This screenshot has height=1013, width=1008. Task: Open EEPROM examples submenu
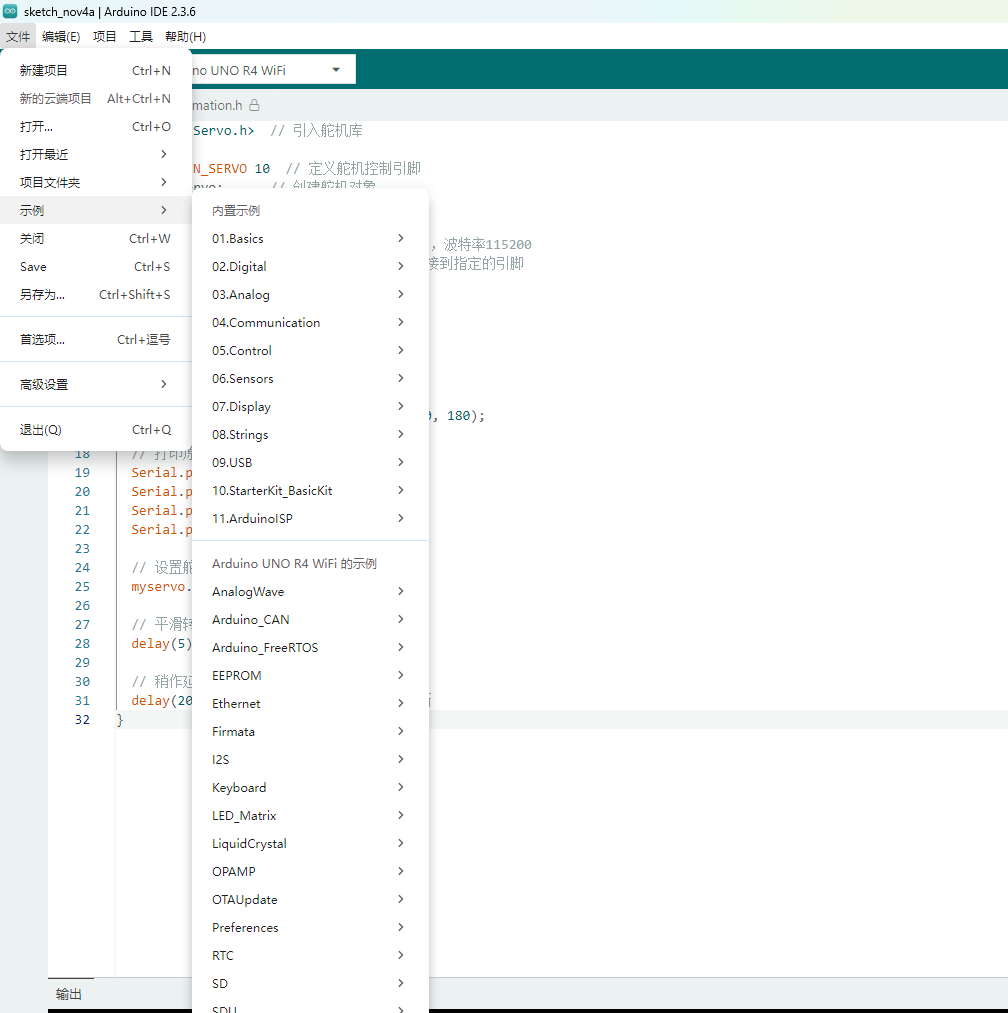(x=310, y=676)
